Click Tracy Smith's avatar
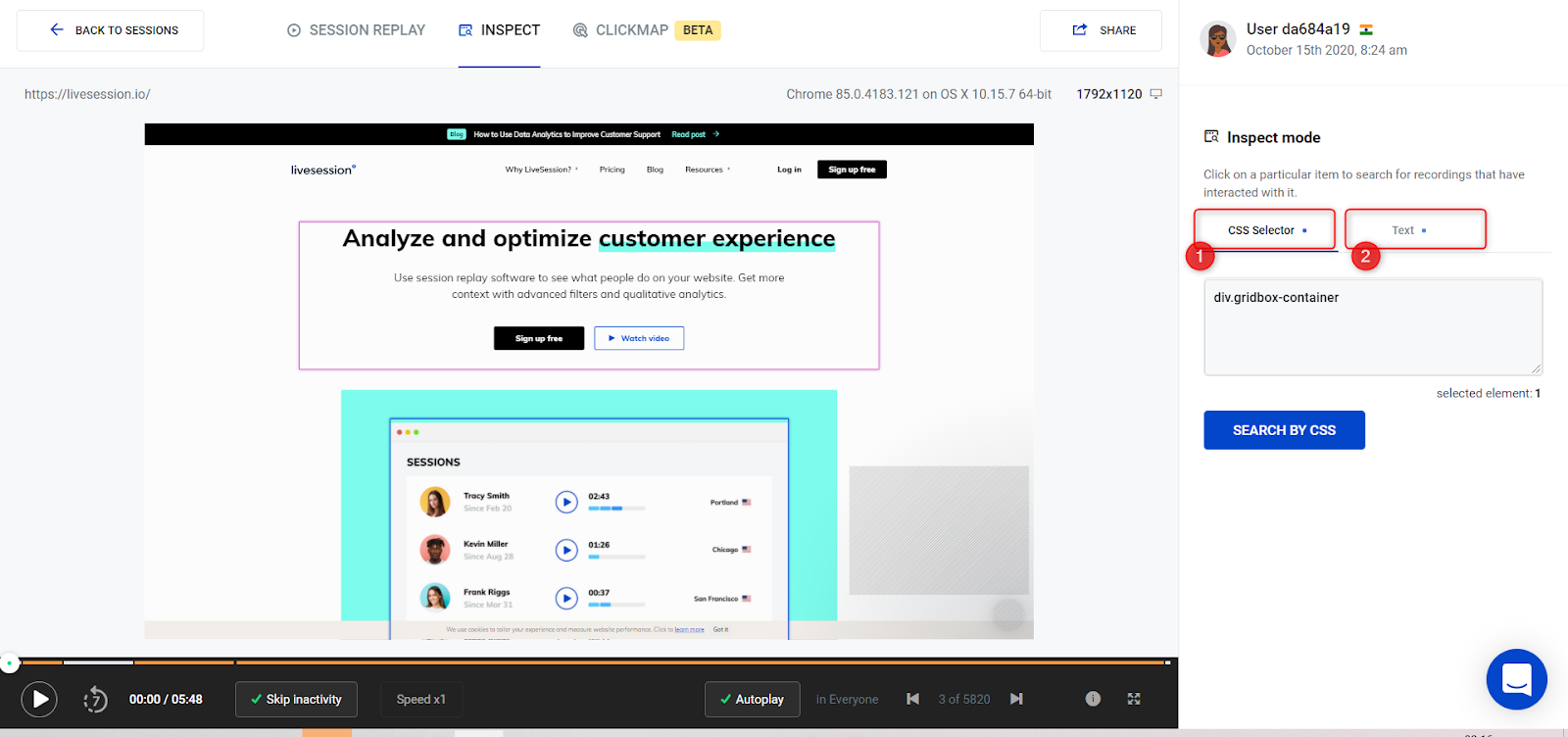Viewport: 1568px width, 737px height. pyautogui.click(x=435, y=502)
